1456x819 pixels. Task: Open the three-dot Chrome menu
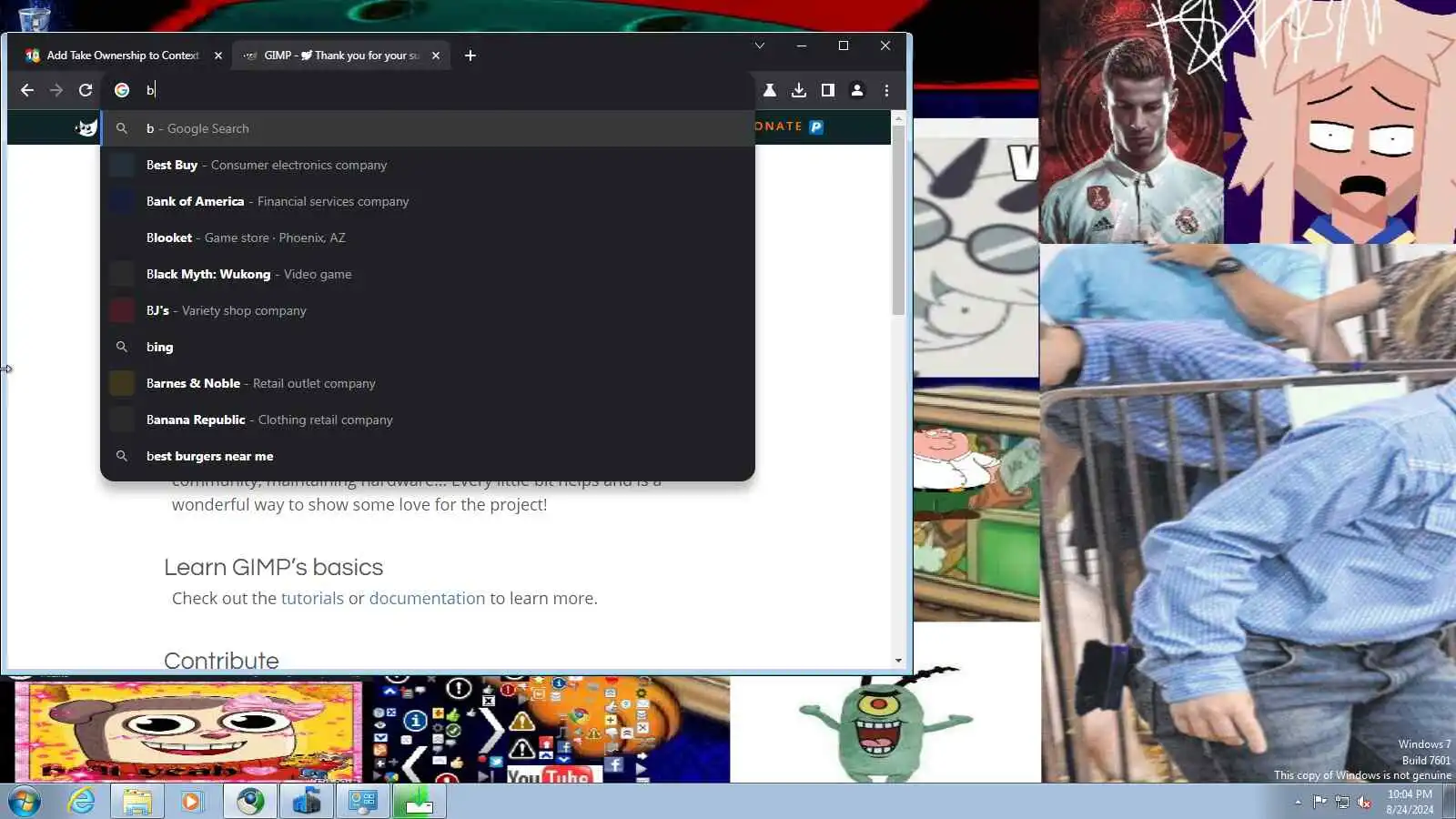click(886, 90)
